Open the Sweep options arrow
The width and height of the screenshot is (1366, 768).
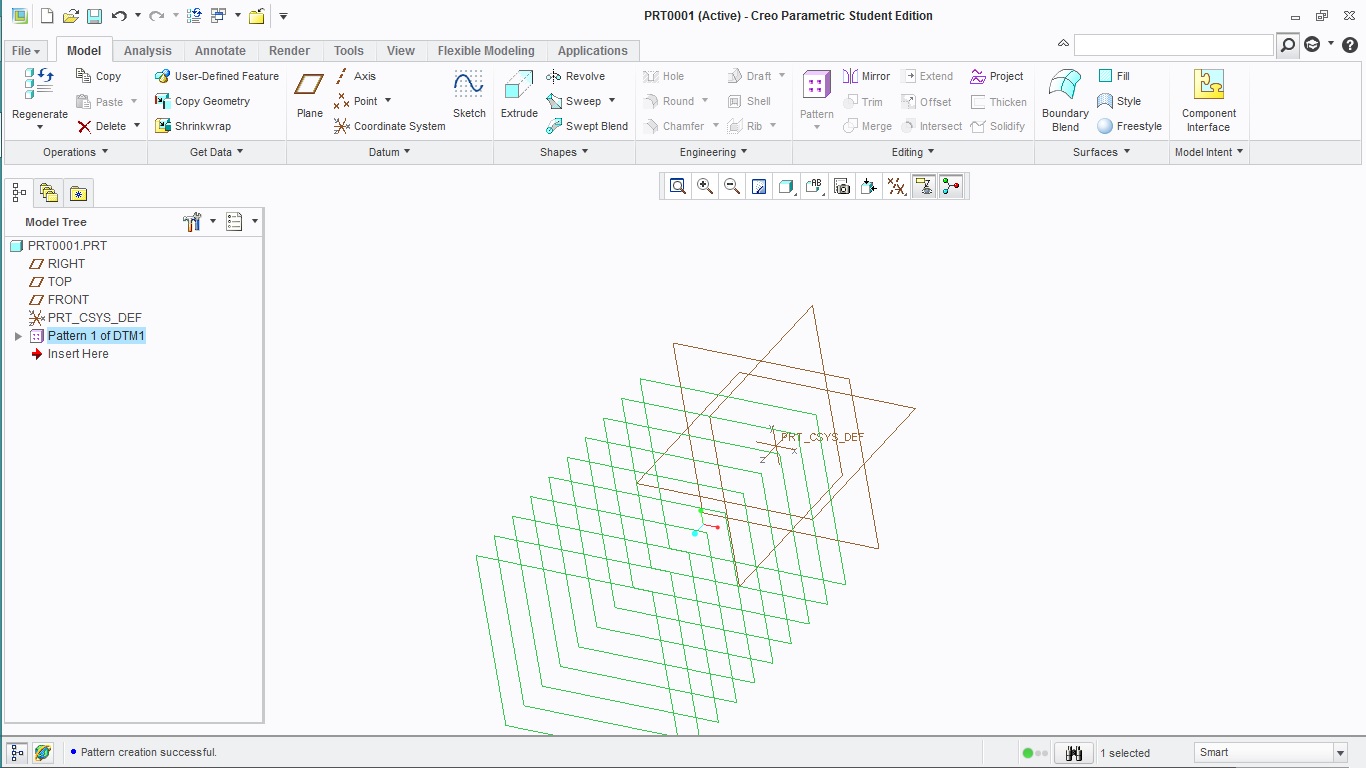point(611,101)
